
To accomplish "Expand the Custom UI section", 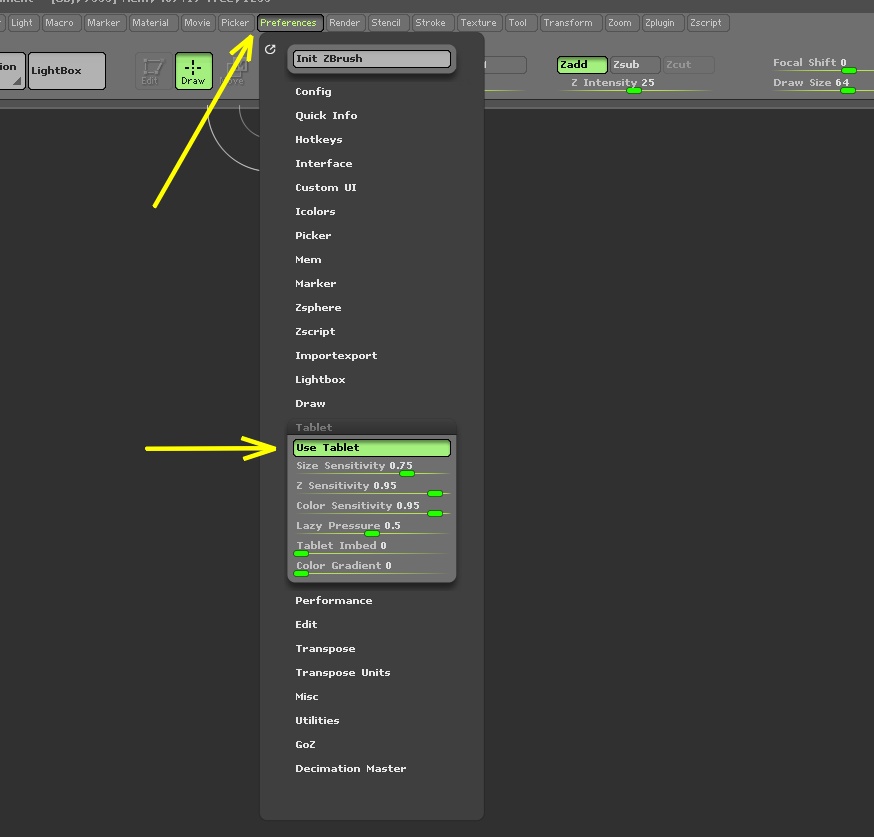I will tap(326, 187).
